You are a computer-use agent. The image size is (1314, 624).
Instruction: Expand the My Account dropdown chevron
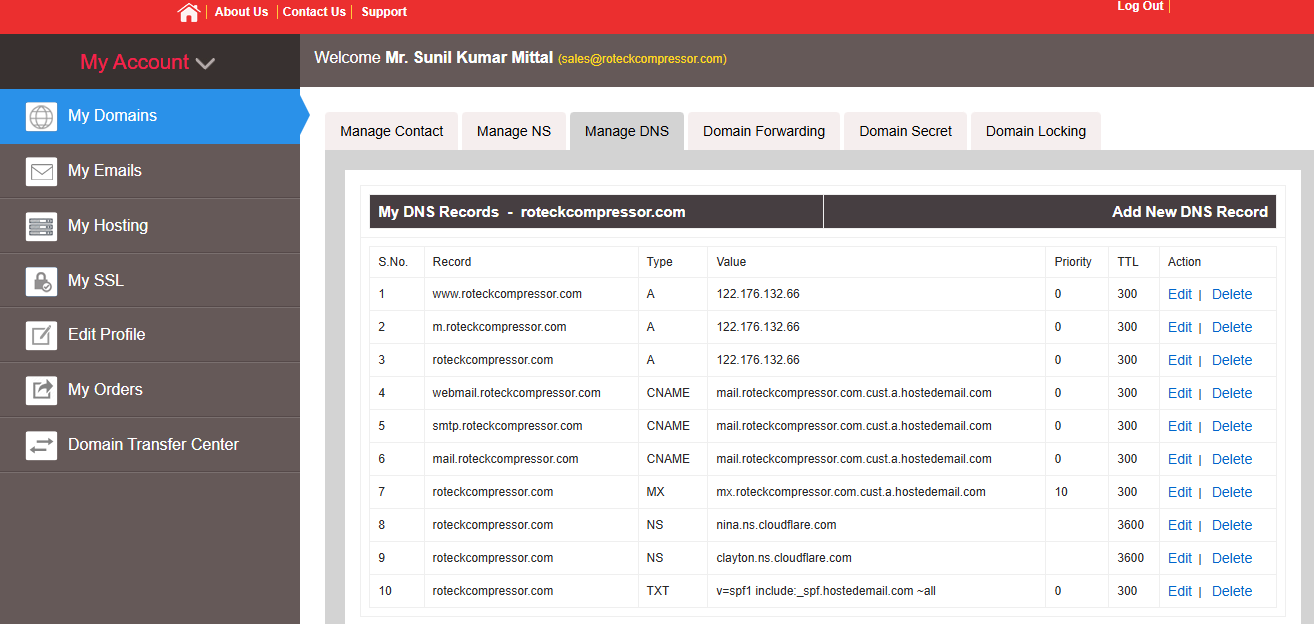tap(205, 63)
